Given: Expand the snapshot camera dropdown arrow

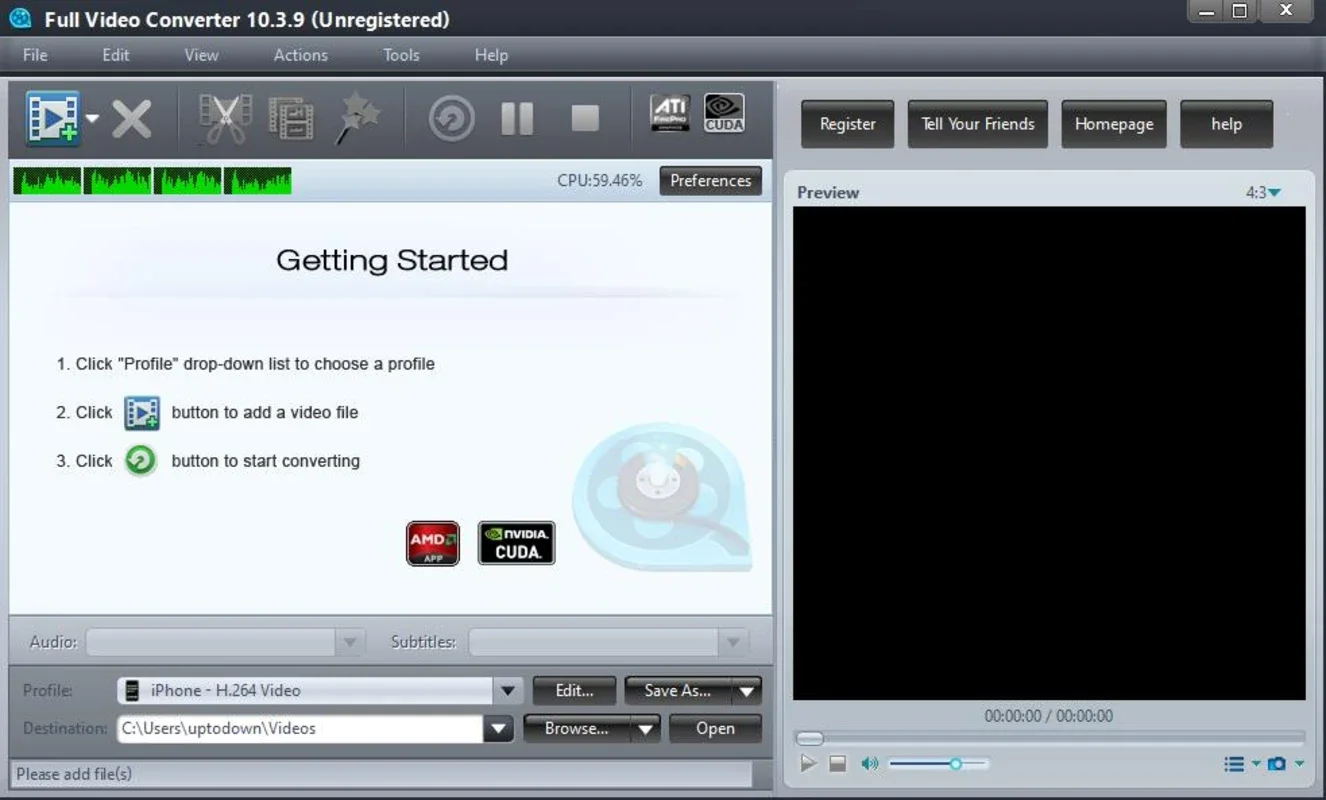Looking at the screenshot, I should [x=1299, y=764].
